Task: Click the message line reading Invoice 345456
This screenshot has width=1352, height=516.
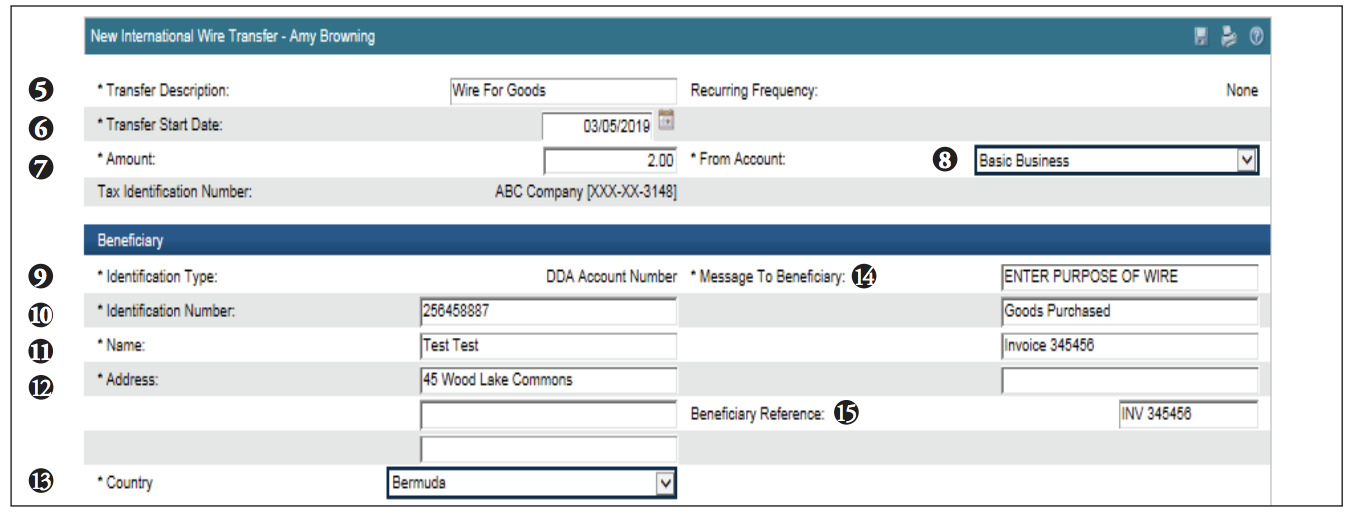Action: point(1130,346)
